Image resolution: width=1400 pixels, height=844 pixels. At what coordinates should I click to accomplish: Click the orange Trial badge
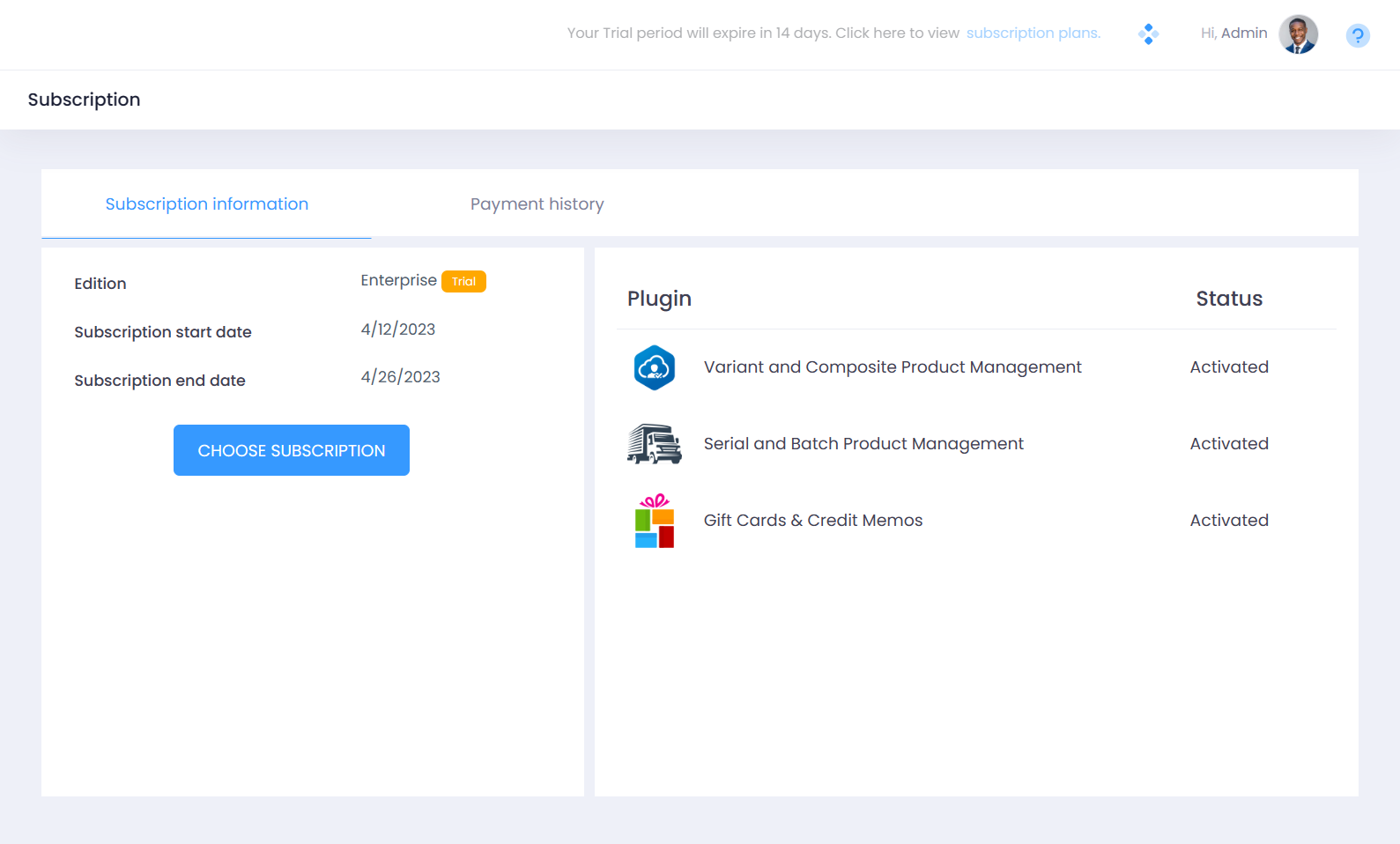coord(463,281)
